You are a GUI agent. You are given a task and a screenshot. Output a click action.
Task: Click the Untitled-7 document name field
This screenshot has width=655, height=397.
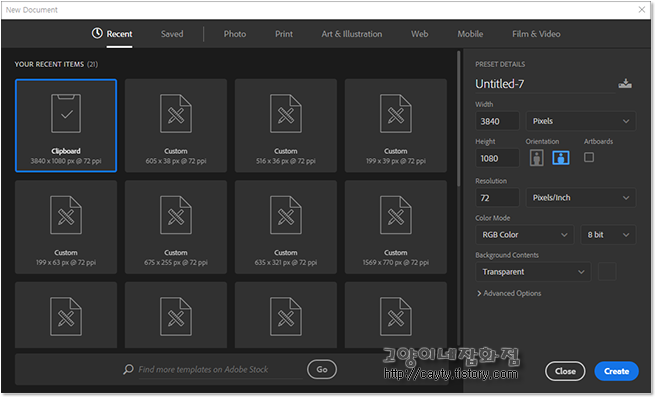pyautogui.click(x=545, y=84)
